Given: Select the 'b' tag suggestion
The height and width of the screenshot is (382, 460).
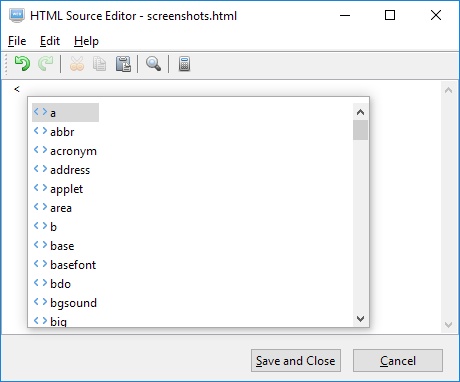Looking at the screenshot, I should pyautogui.click(x=46, y=227).
